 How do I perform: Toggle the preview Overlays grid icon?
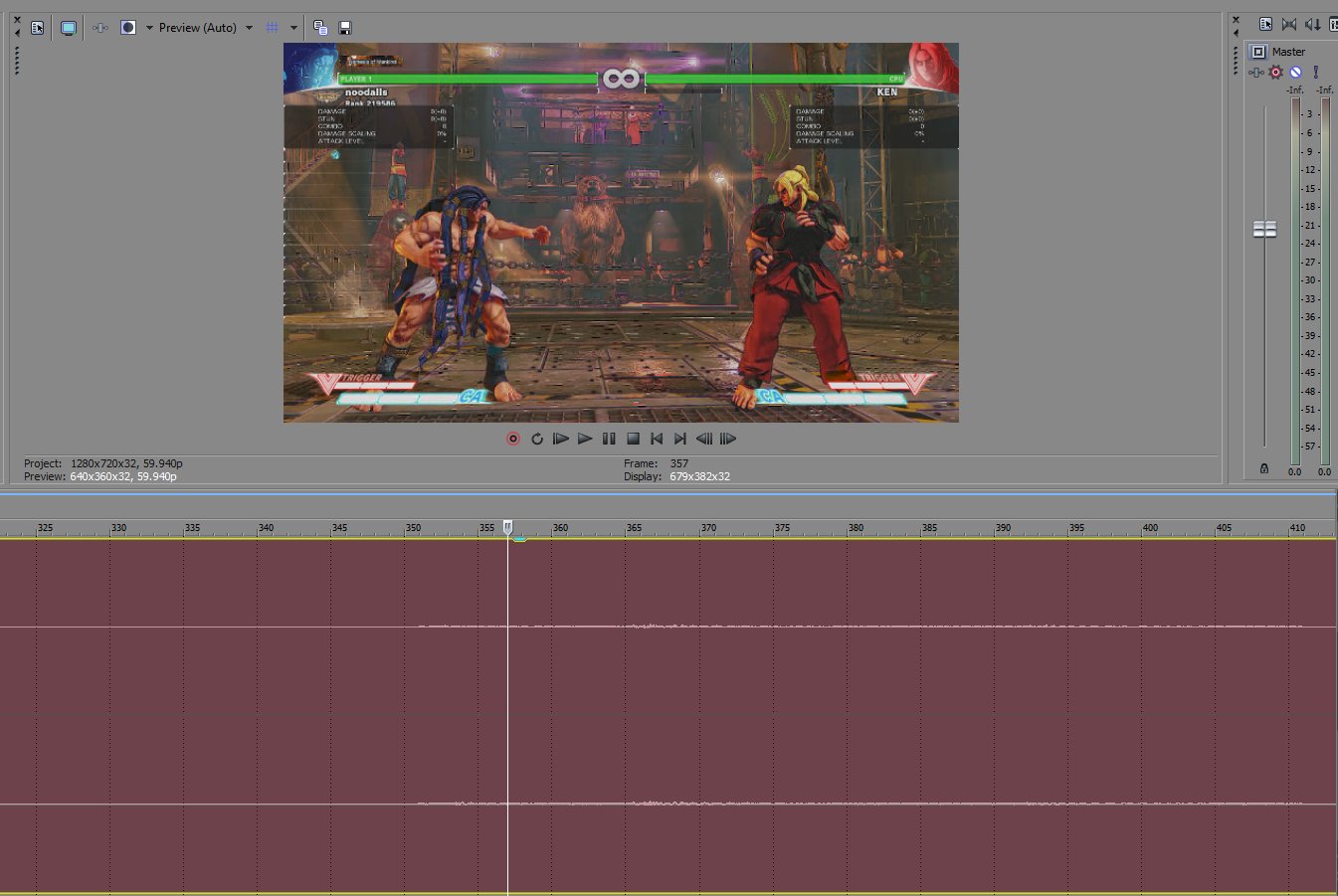pos(272,28)
